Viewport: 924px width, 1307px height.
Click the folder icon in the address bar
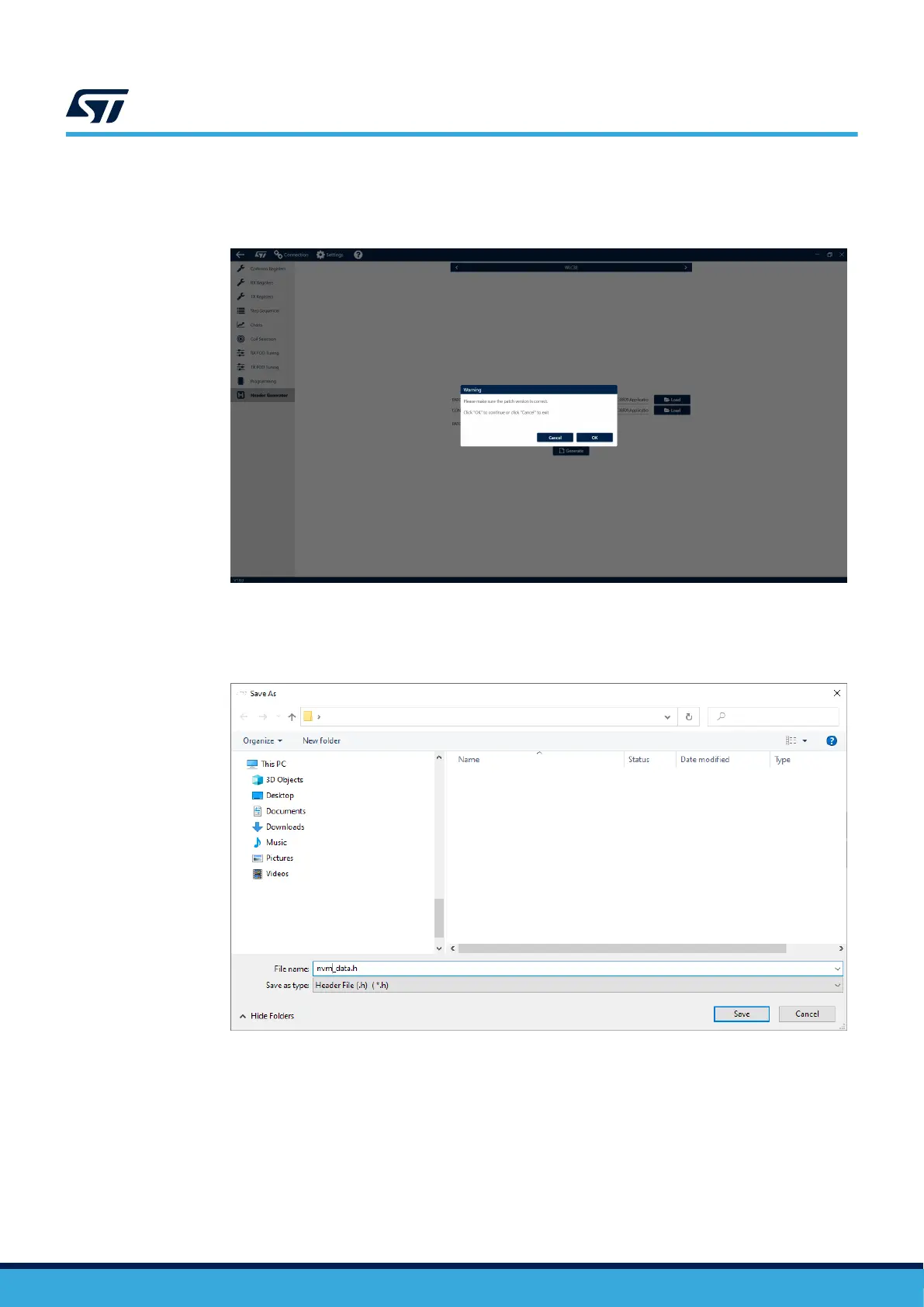coord(308,716)
